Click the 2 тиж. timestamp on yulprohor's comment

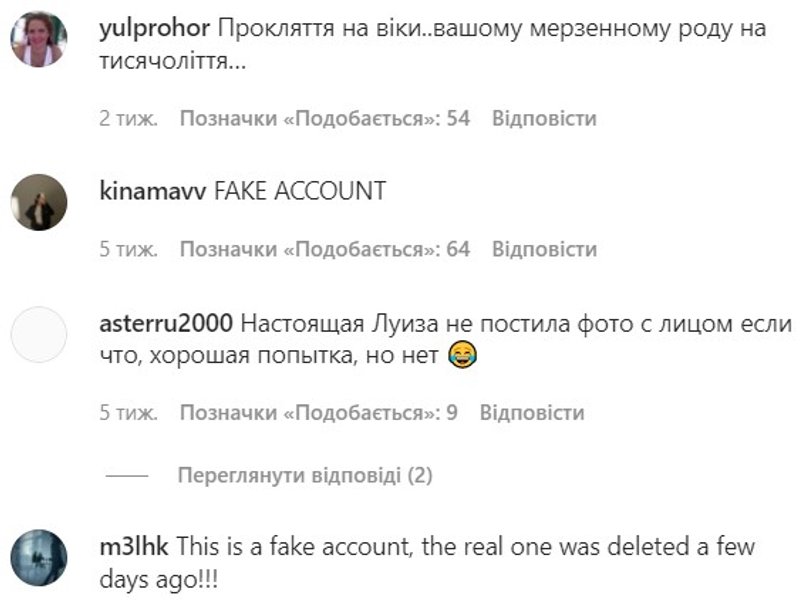tap(128, 119)
